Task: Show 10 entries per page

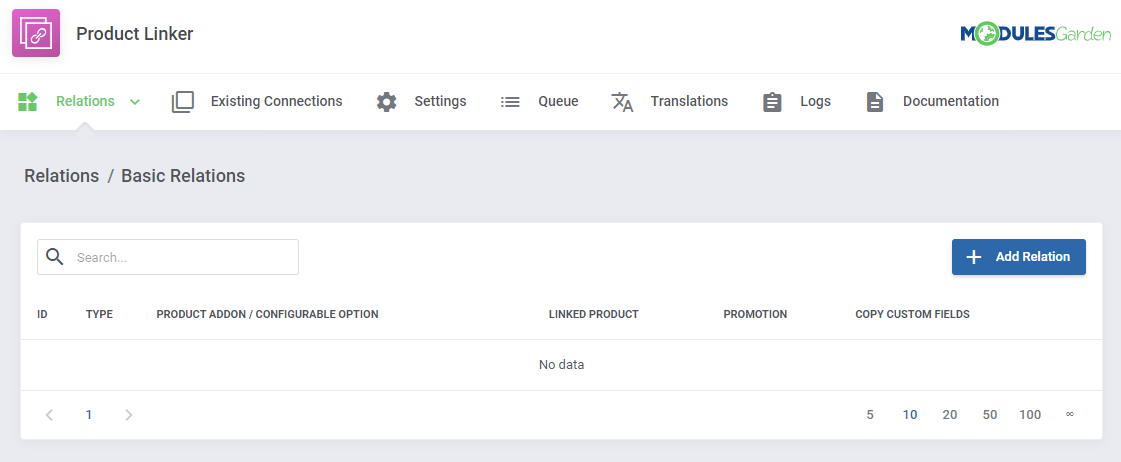Action: (910, 415)
